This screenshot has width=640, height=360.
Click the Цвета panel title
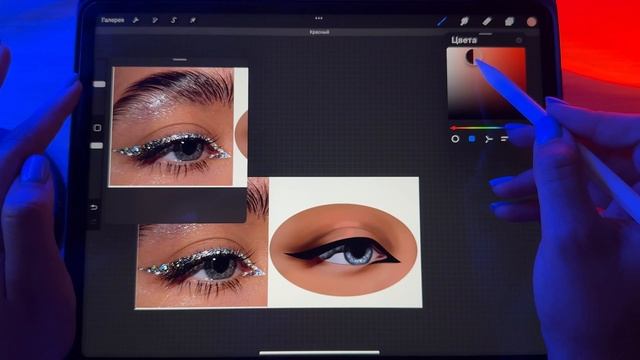coord(464,40)
